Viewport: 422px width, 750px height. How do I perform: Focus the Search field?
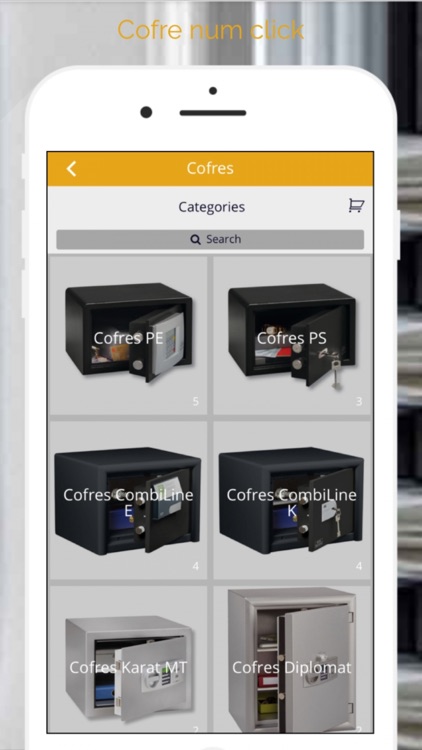(210, 240)
